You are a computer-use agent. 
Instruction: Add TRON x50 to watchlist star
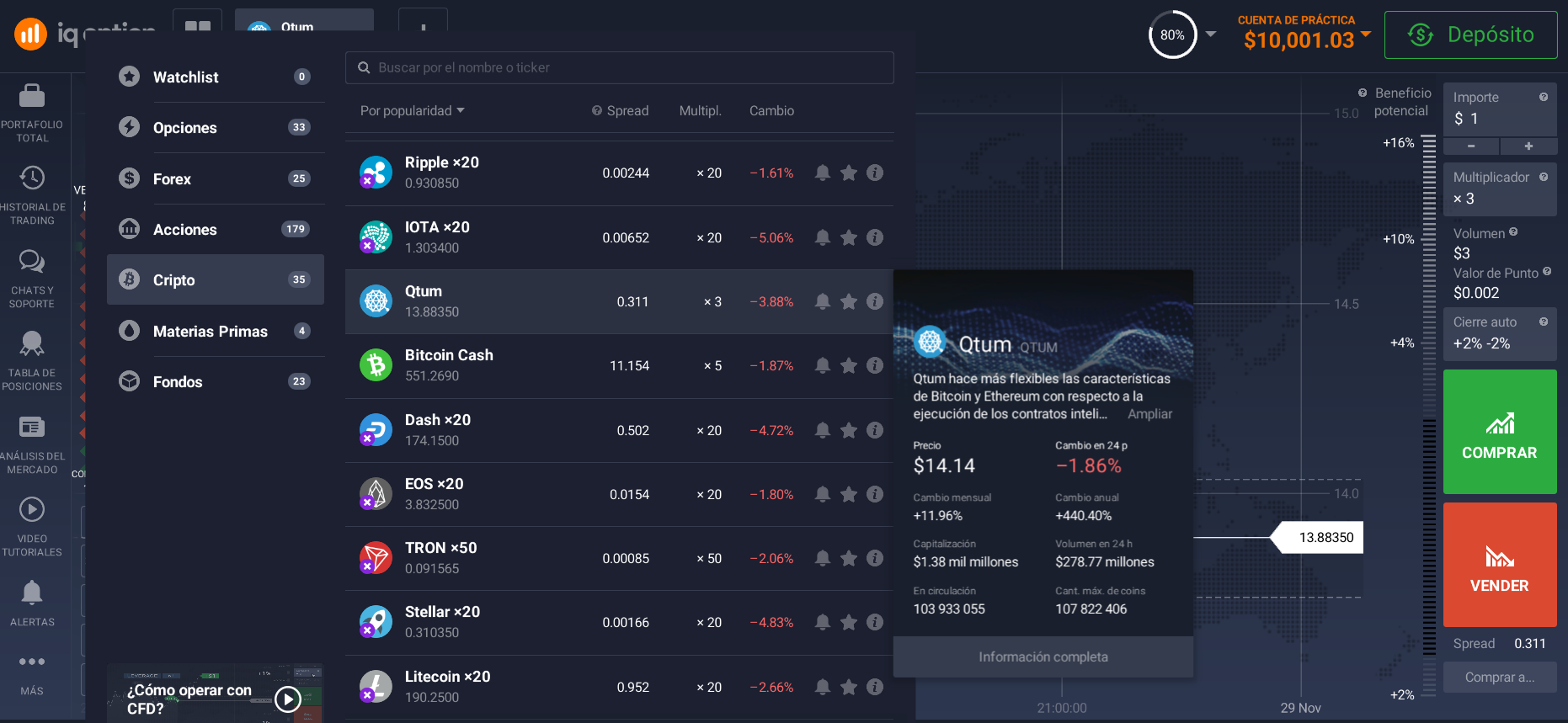849,558
